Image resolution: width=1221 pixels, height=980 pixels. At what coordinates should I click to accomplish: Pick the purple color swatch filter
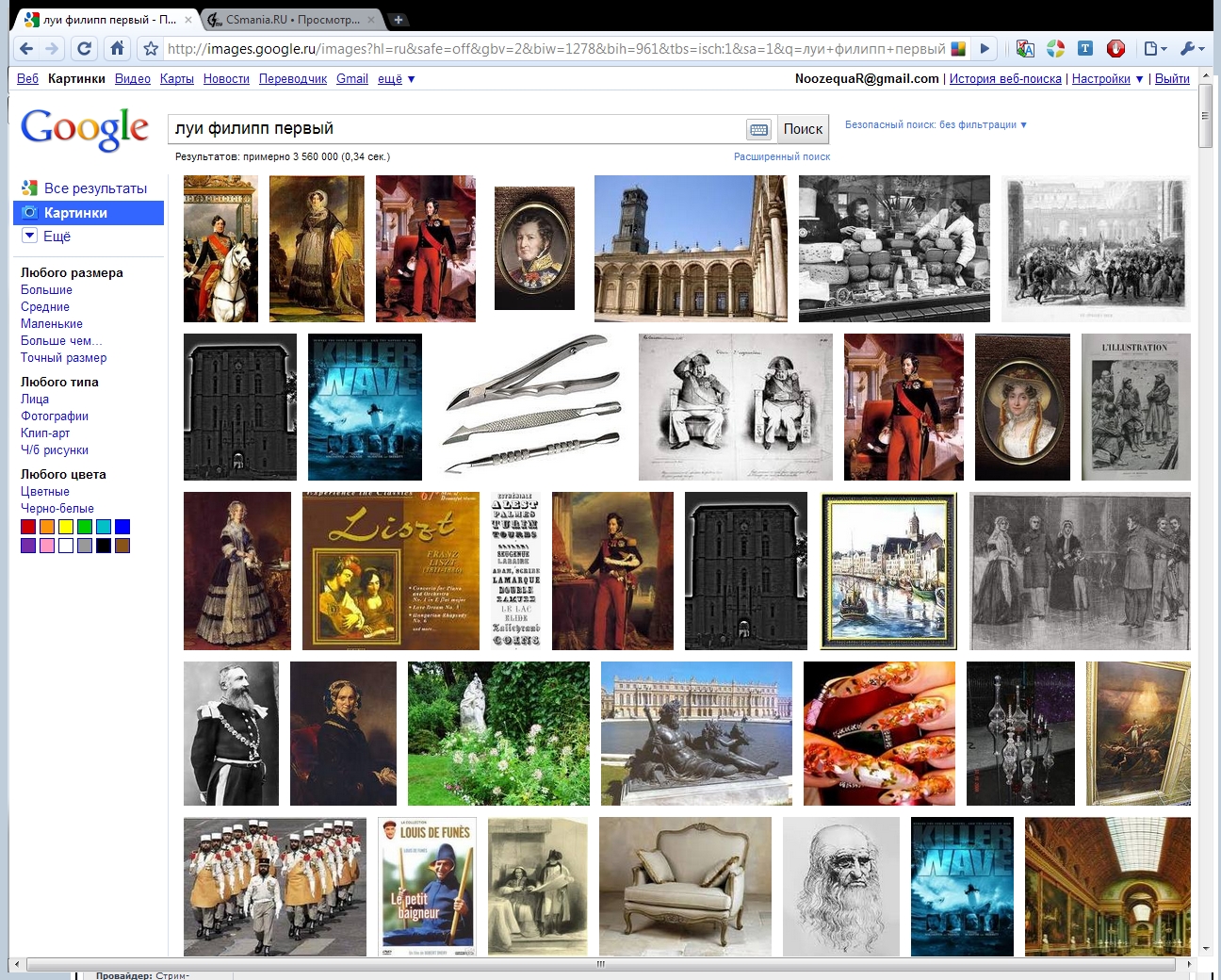point(28,546)
